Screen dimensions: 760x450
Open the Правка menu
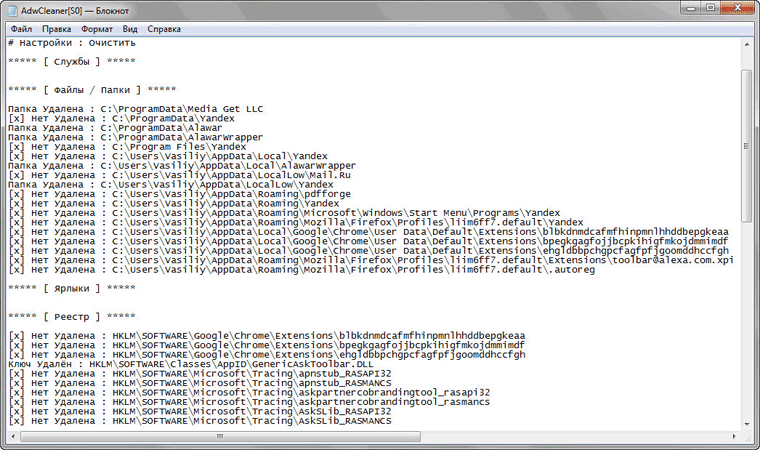click(x=56, y=29)
